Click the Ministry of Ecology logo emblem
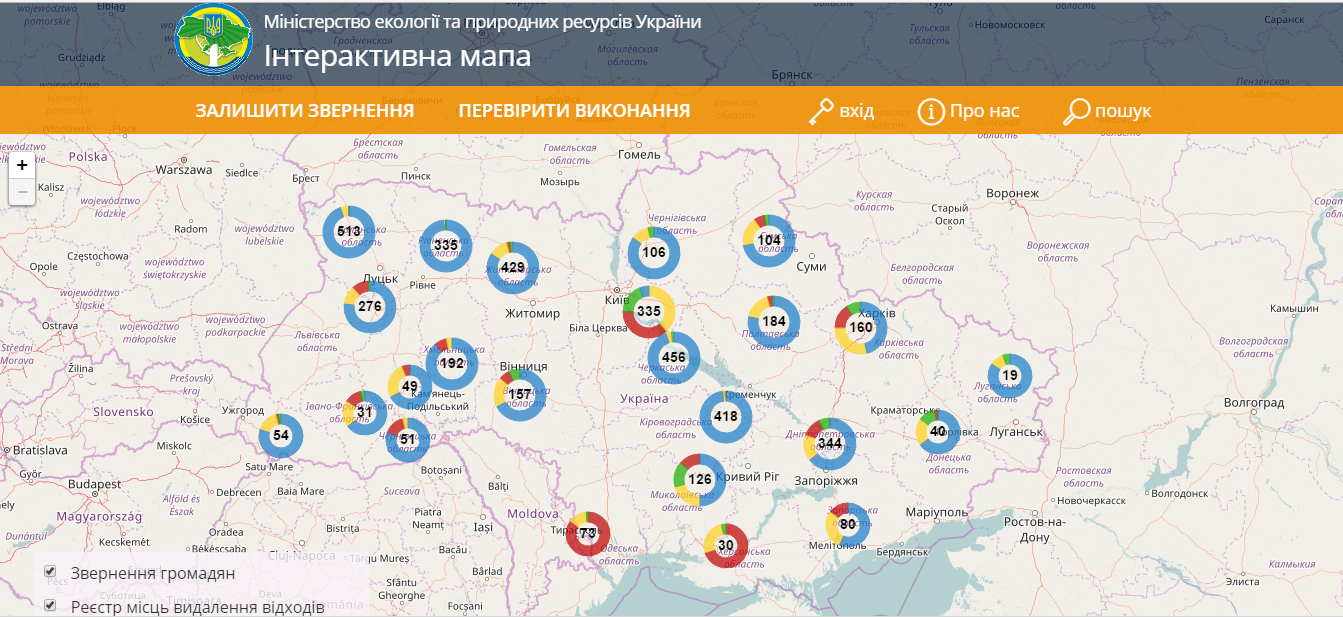The image size is (1343, 617). [x=213, y=40]
